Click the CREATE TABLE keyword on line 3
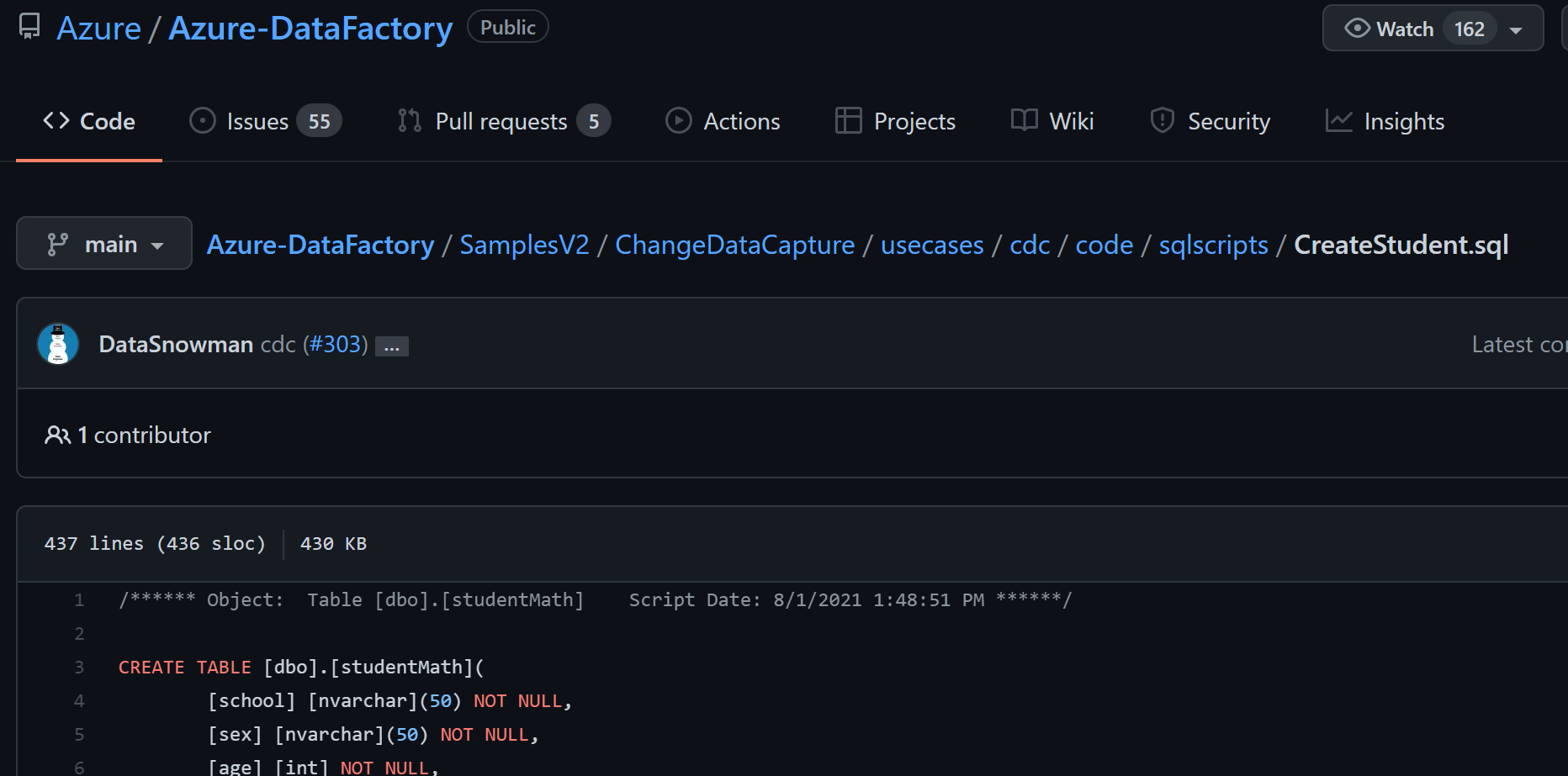 (185, 667)
